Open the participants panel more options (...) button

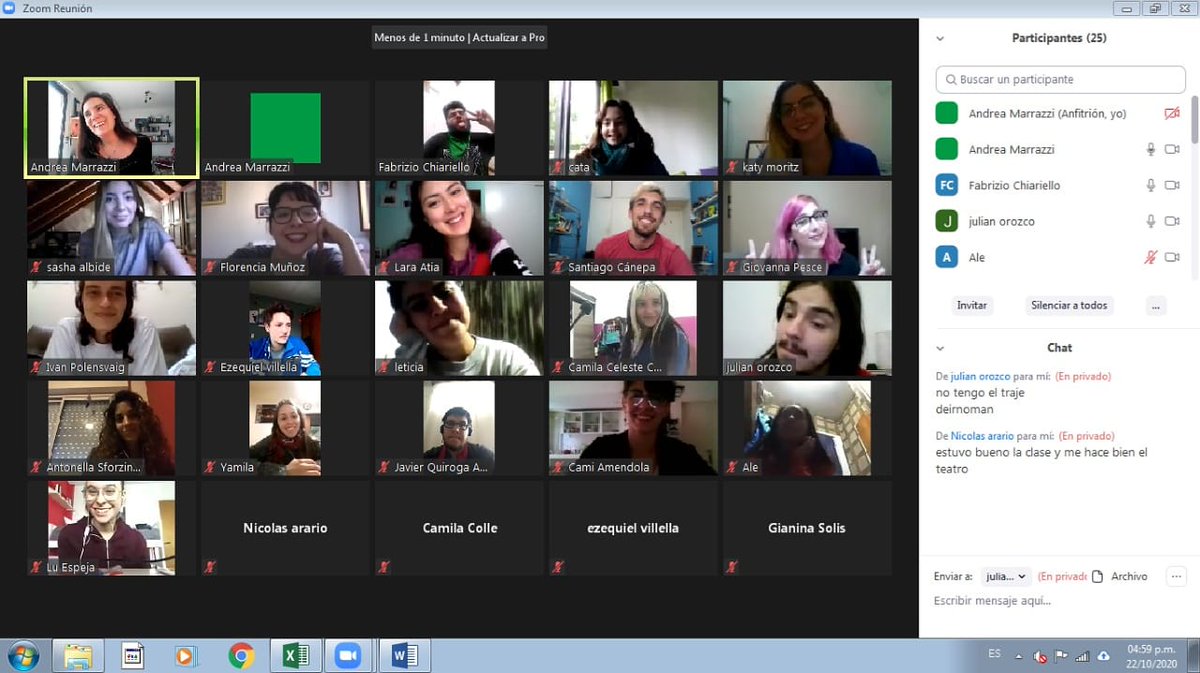click(1157, 306)
